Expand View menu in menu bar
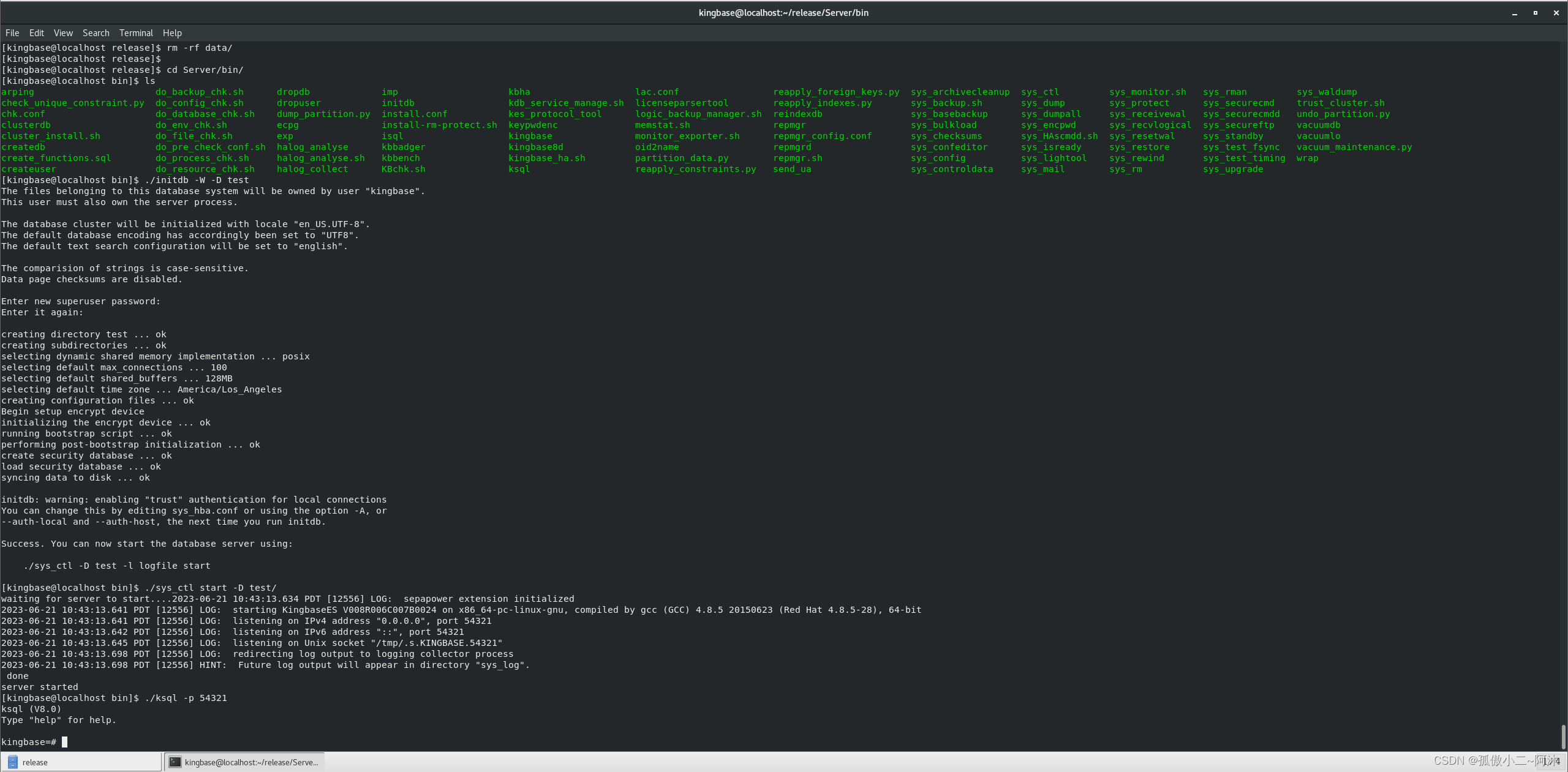Screen dimensions: 1568x772 (x=62, y=33)
